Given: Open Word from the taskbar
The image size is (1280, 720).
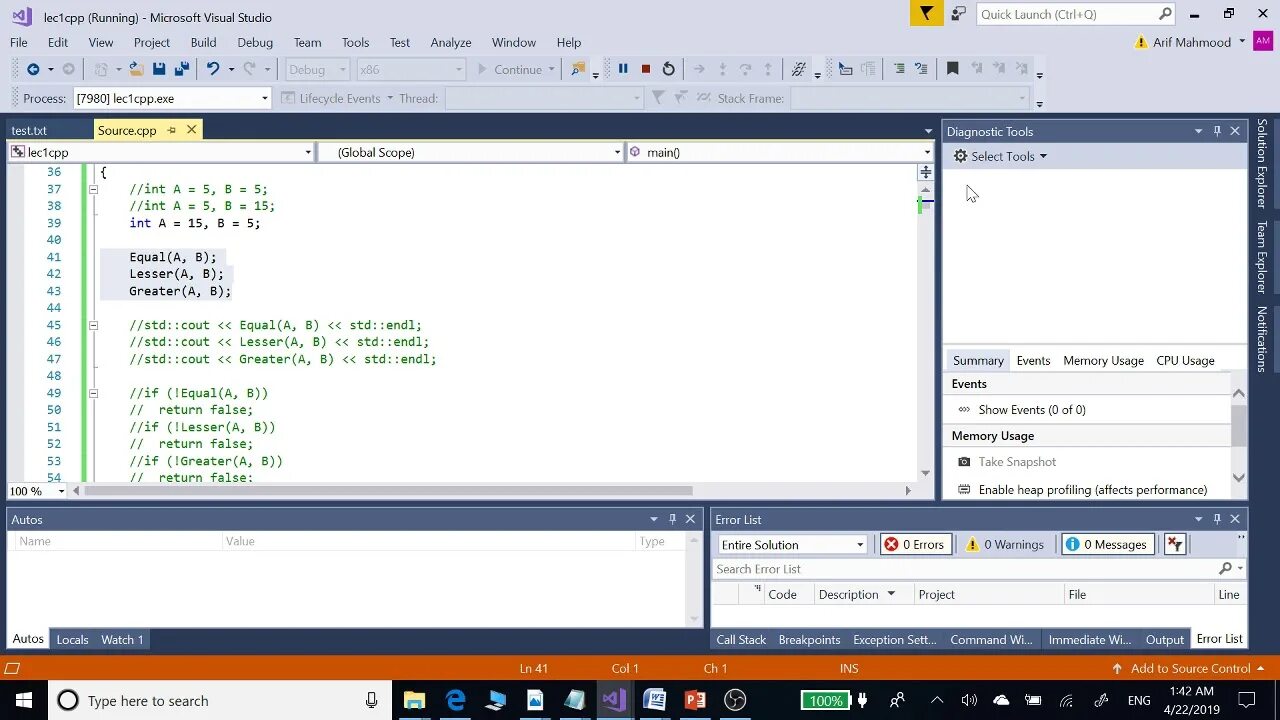Looking at the screenshot, I should tap(655, 700).
